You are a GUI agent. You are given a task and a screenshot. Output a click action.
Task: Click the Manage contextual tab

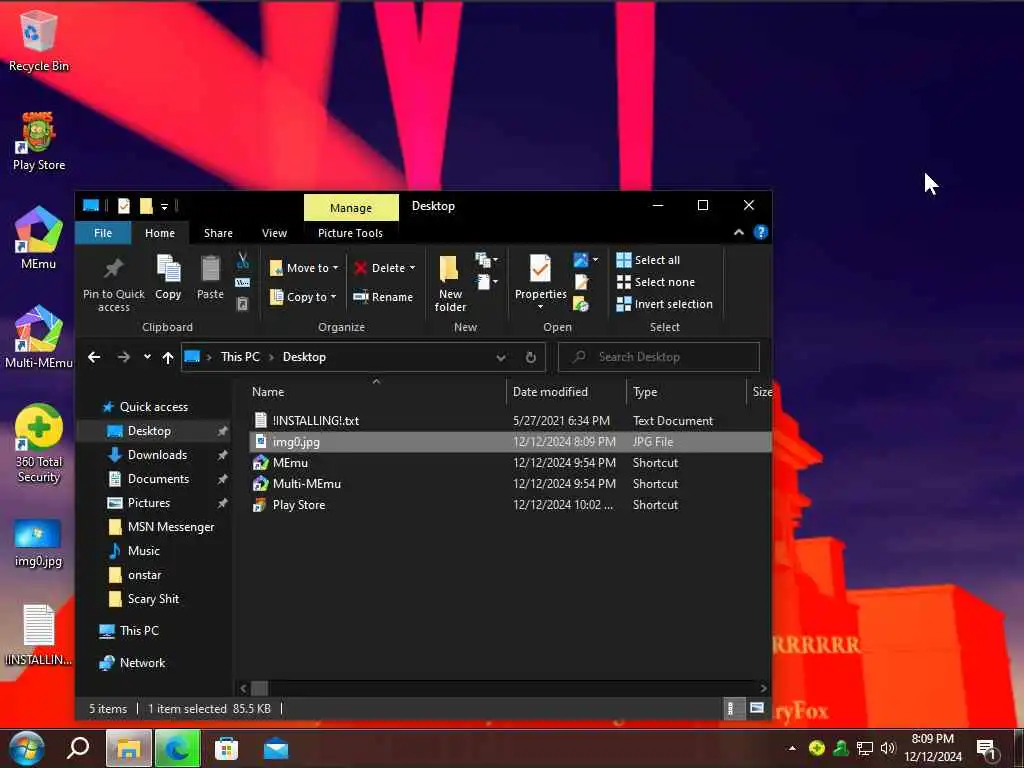351,208
